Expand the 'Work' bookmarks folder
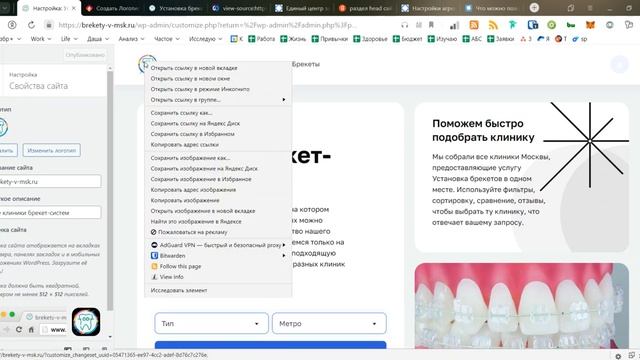The width and height of the screenshot is (640, 360). [41, 39]
